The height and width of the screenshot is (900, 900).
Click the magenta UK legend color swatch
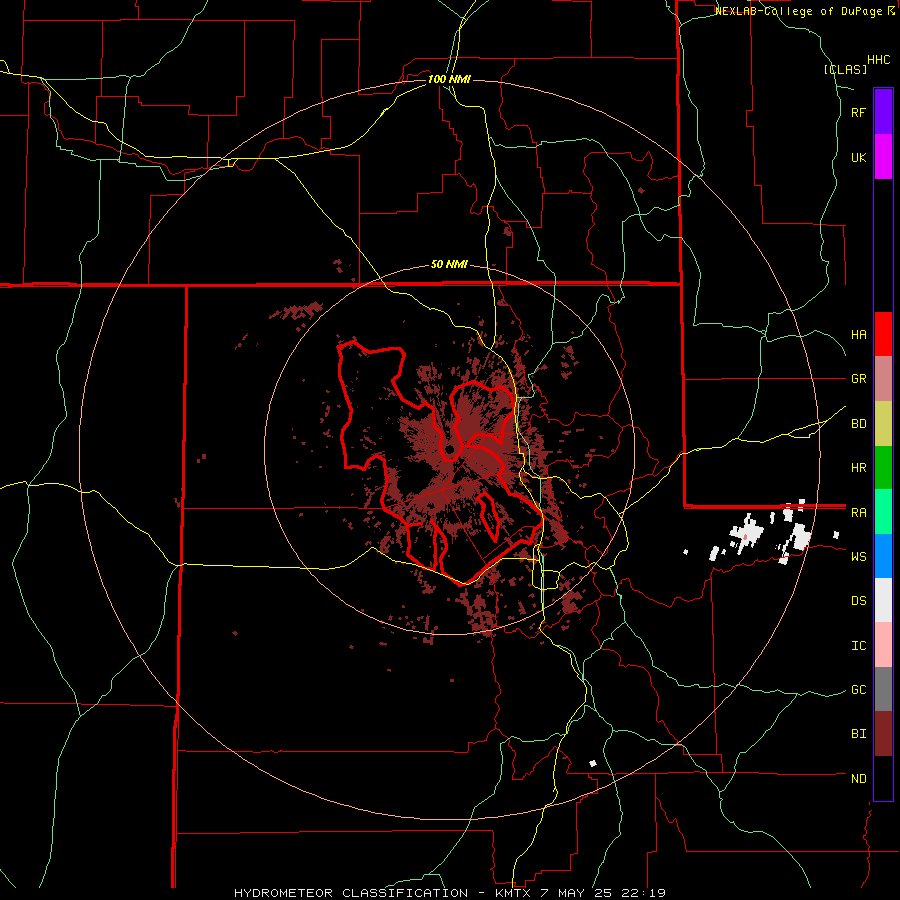tap(883, 157)
